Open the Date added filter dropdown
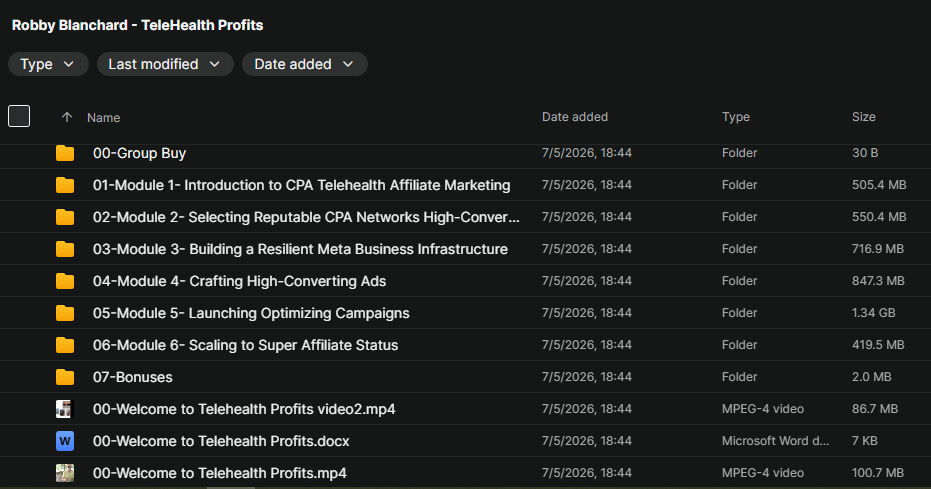 (x=305, y=64)
